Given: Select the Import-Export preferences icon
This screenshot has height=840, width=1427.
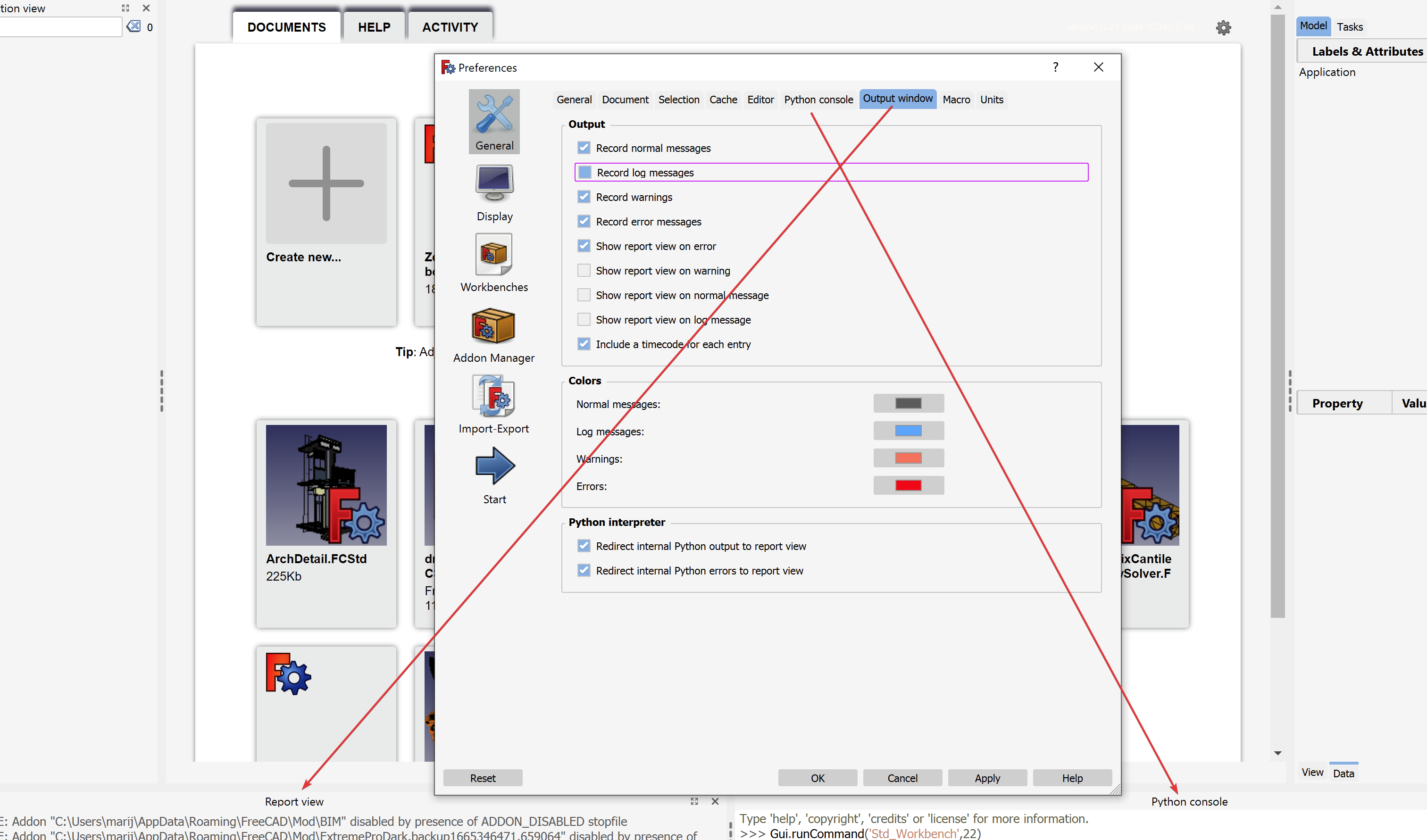Looking at the screenshot, I should (x=494, y=404).
